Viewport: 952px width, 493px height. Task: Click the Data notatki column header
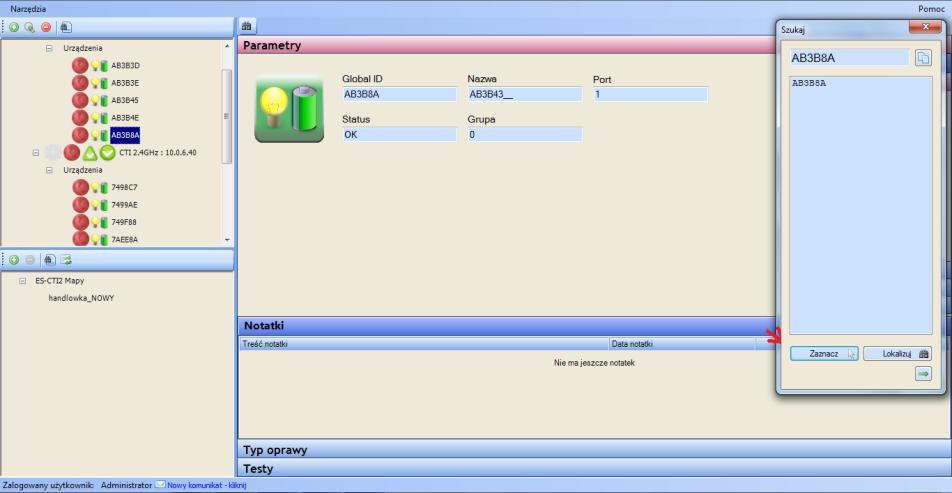682,344
